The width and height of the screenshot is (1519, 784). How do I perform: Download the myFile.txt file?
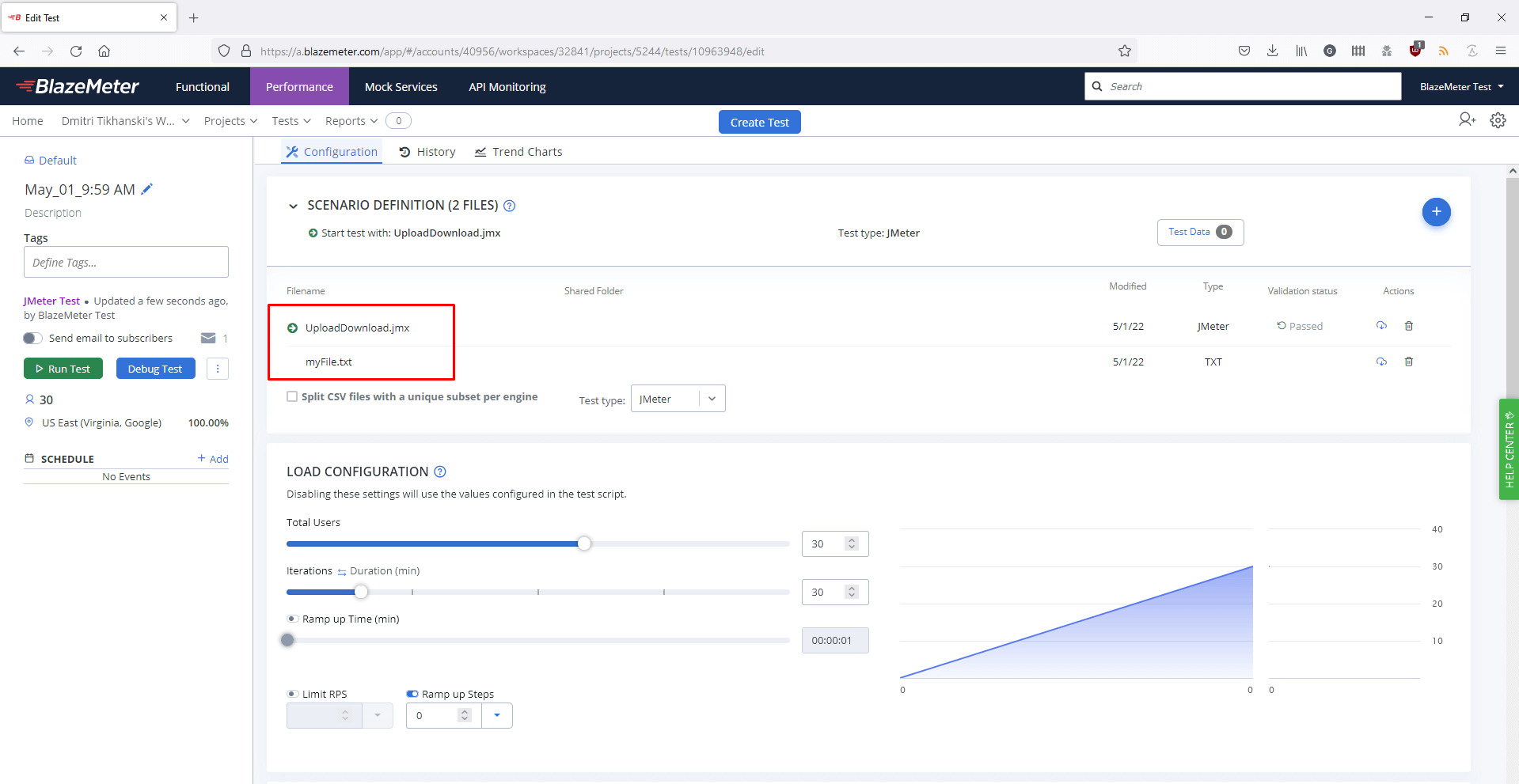1381,362
